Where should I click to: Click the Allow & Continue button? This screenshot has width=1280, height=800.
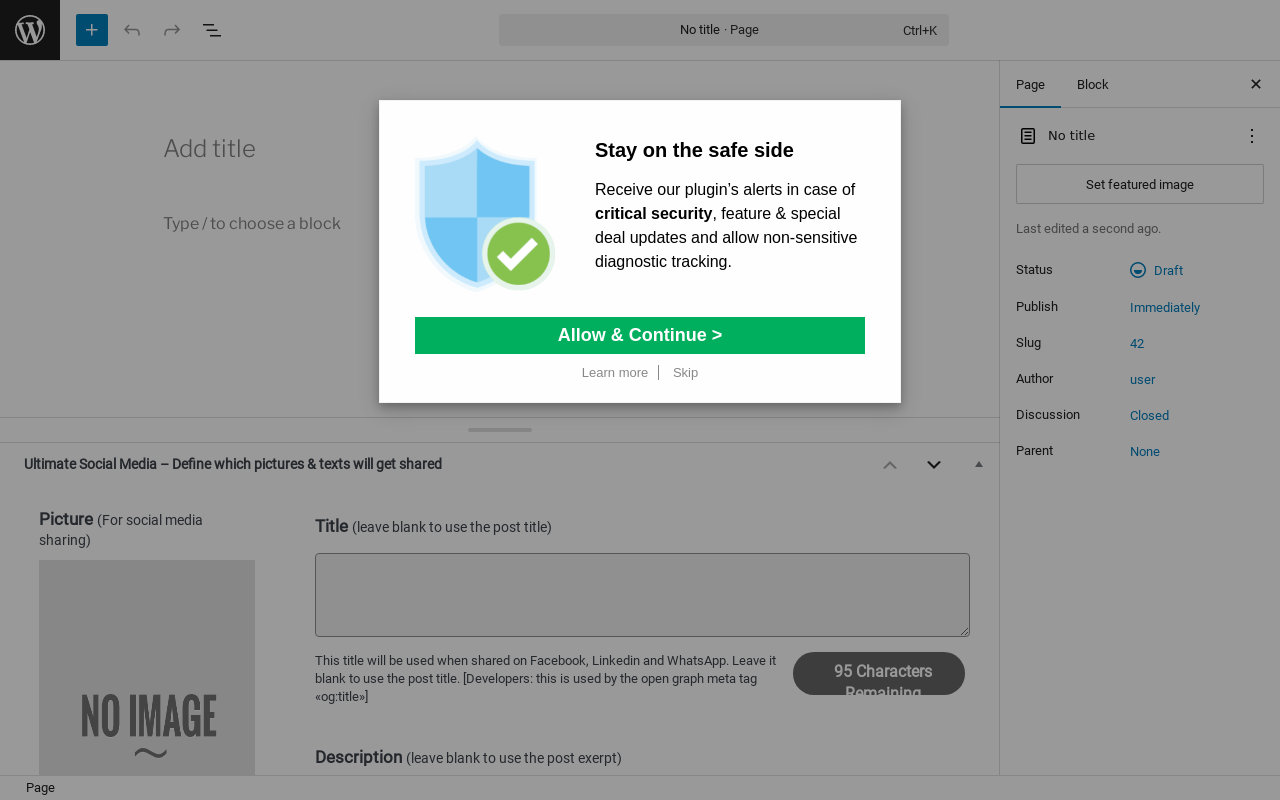pos(640,335)
